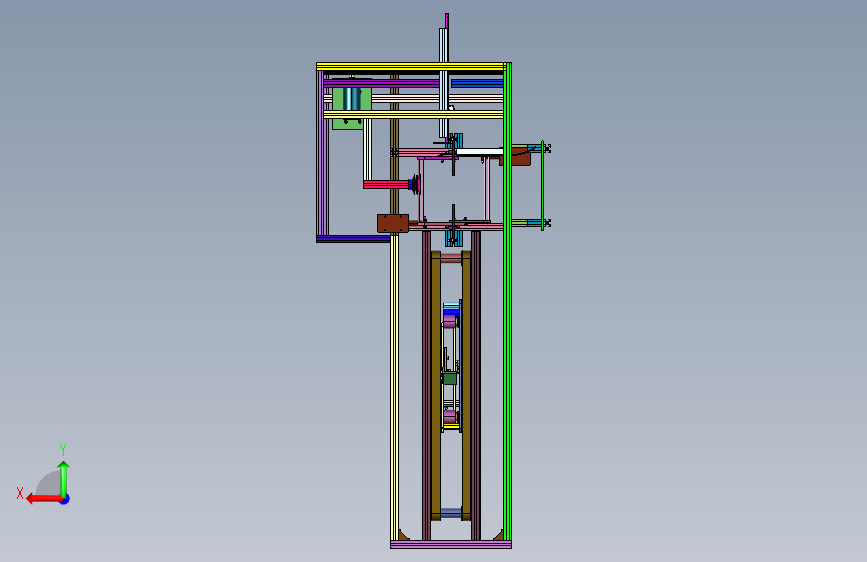The image size is (867, 562).
Task: Click the green Y axis arrow of triad
Action: coord(64,478)
